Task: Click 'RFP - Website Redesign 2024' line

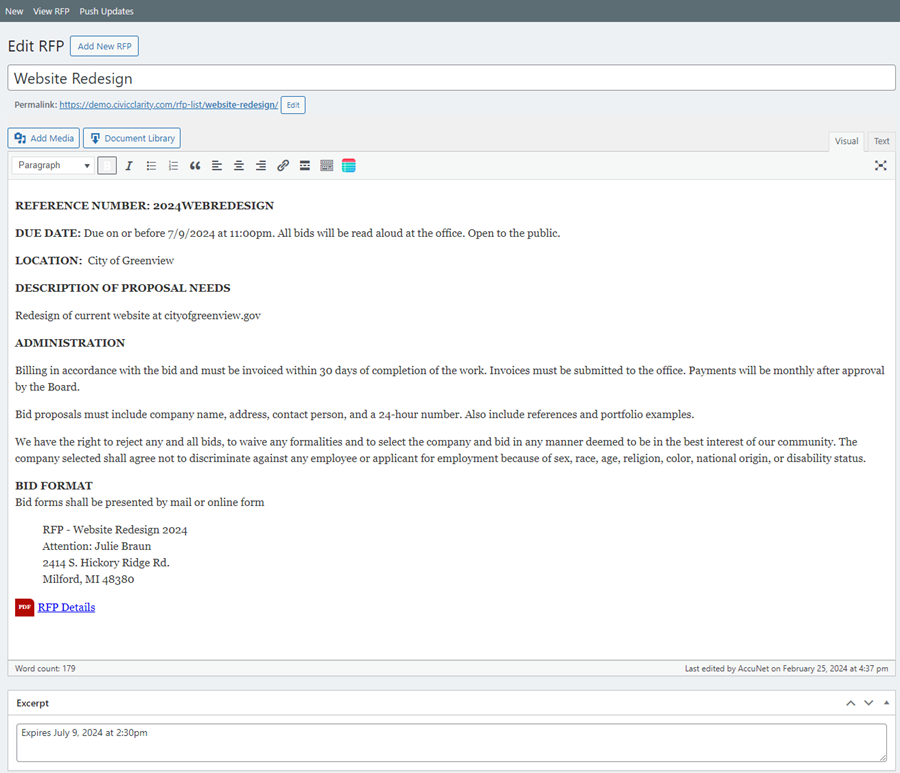Action: (115, 530)
